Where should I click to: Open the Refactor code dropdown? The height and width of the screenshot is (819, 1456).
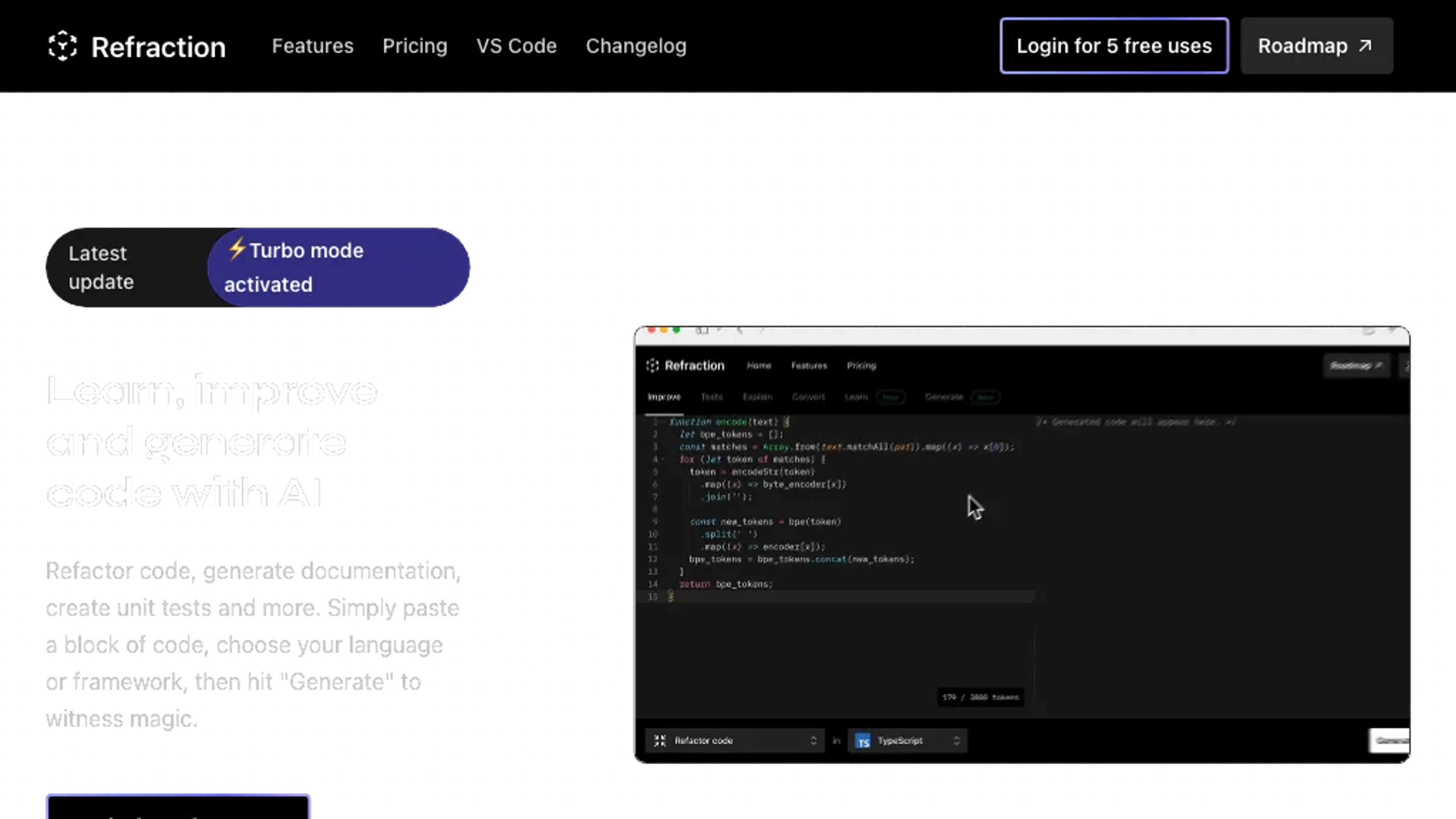click(735, 741)
